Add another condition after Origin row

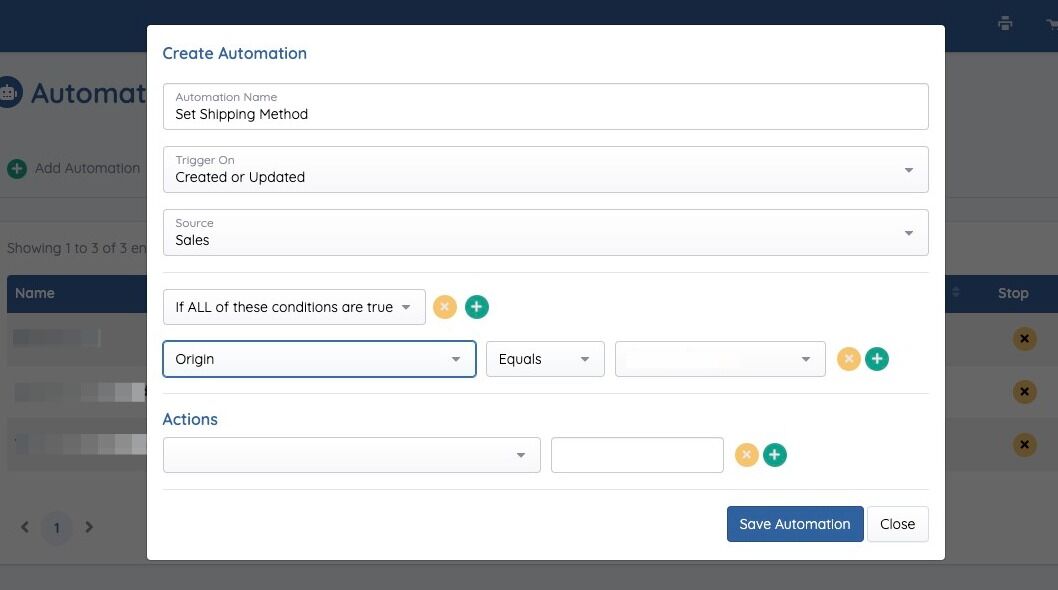(877, 359)
